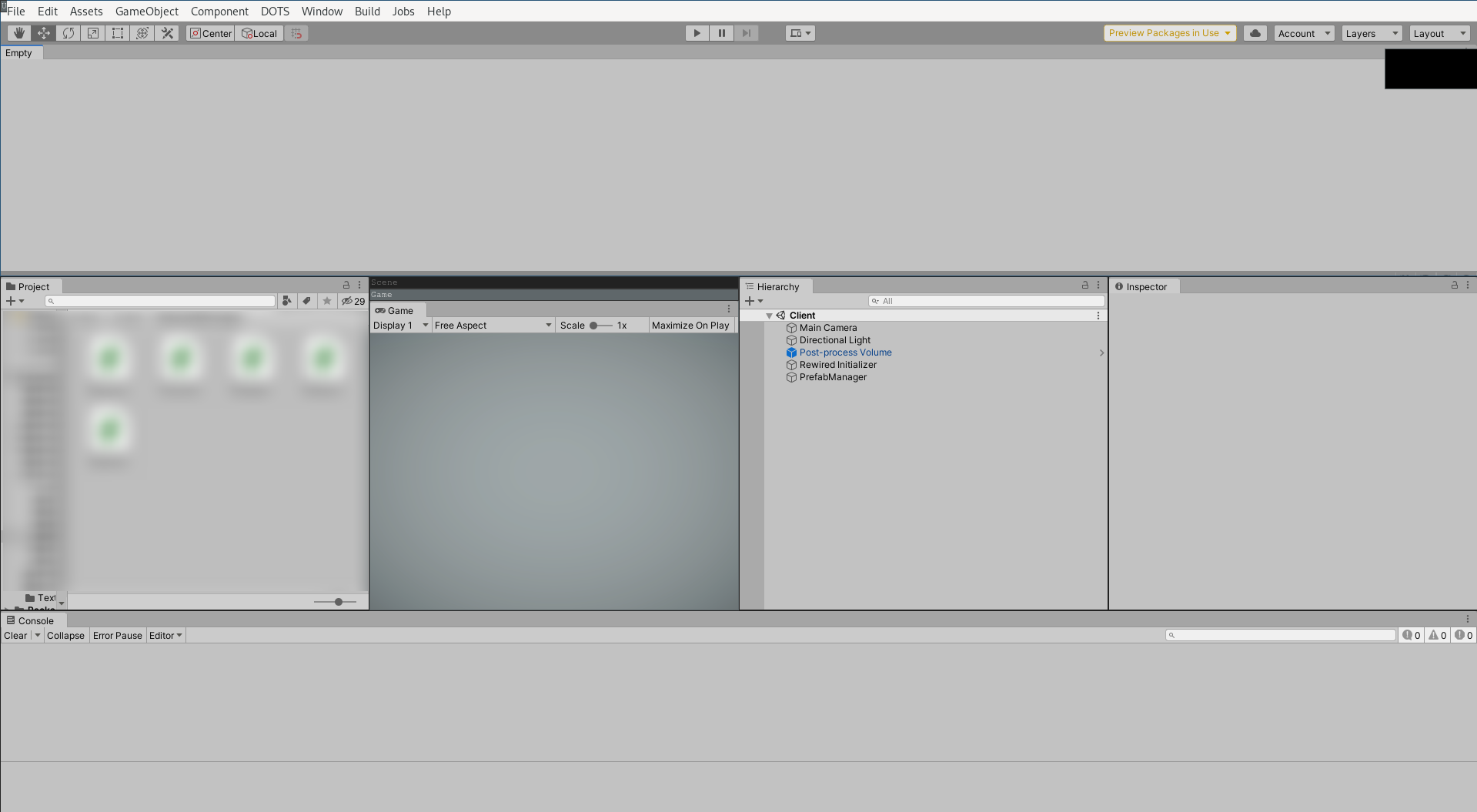Open the Display 1 dropdown
Viewport: 1477px width, 812px height.
pos(400,326)
